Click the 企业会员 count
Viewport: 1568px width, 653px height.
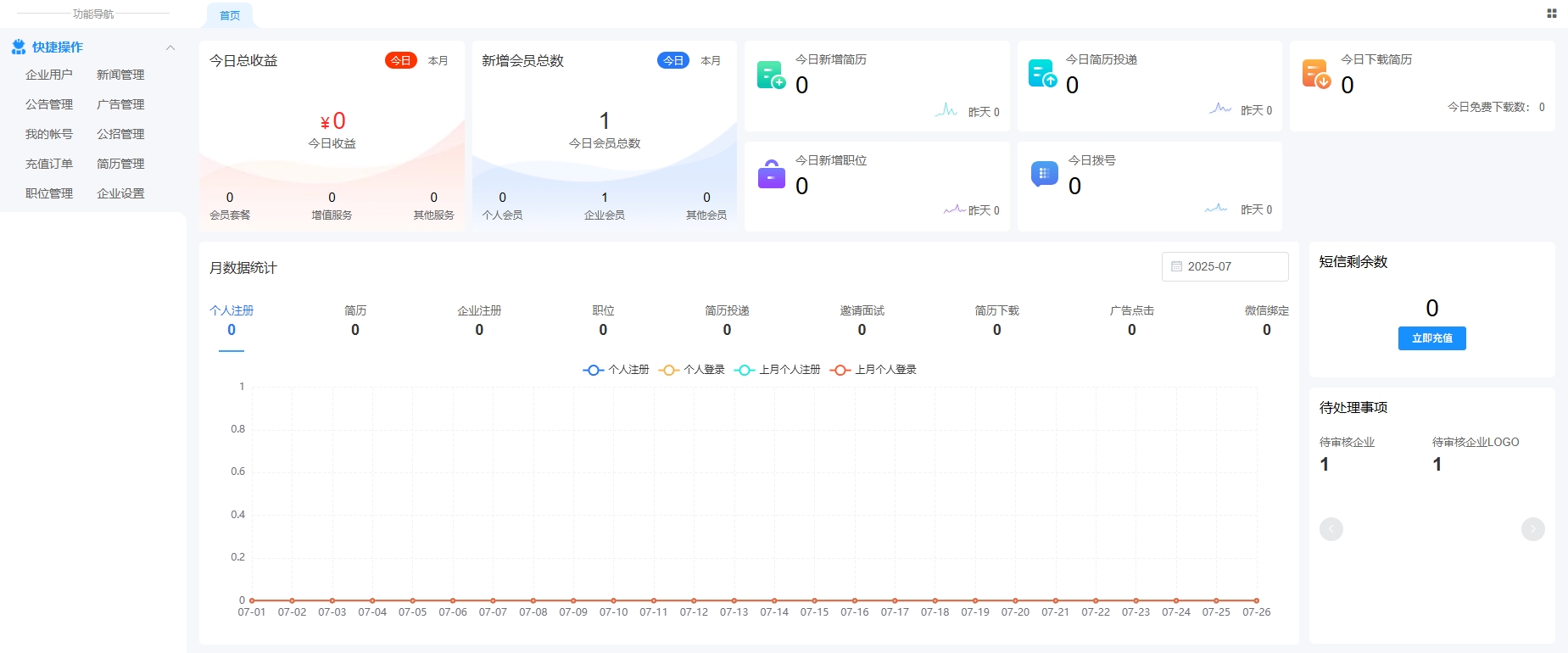(x=605, y=198)
